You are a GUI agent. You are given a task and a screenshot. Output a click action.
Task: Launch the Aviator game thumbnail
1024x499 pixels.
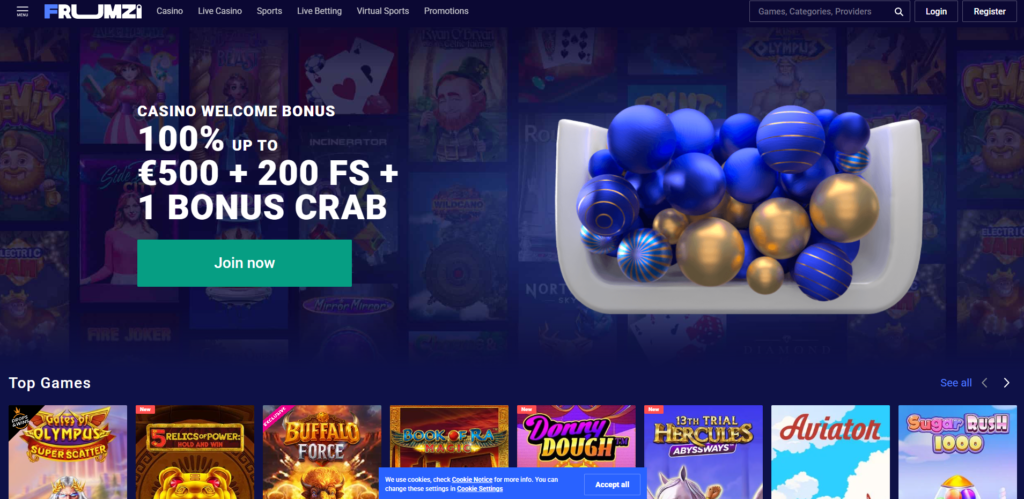(x=830, y=452)
